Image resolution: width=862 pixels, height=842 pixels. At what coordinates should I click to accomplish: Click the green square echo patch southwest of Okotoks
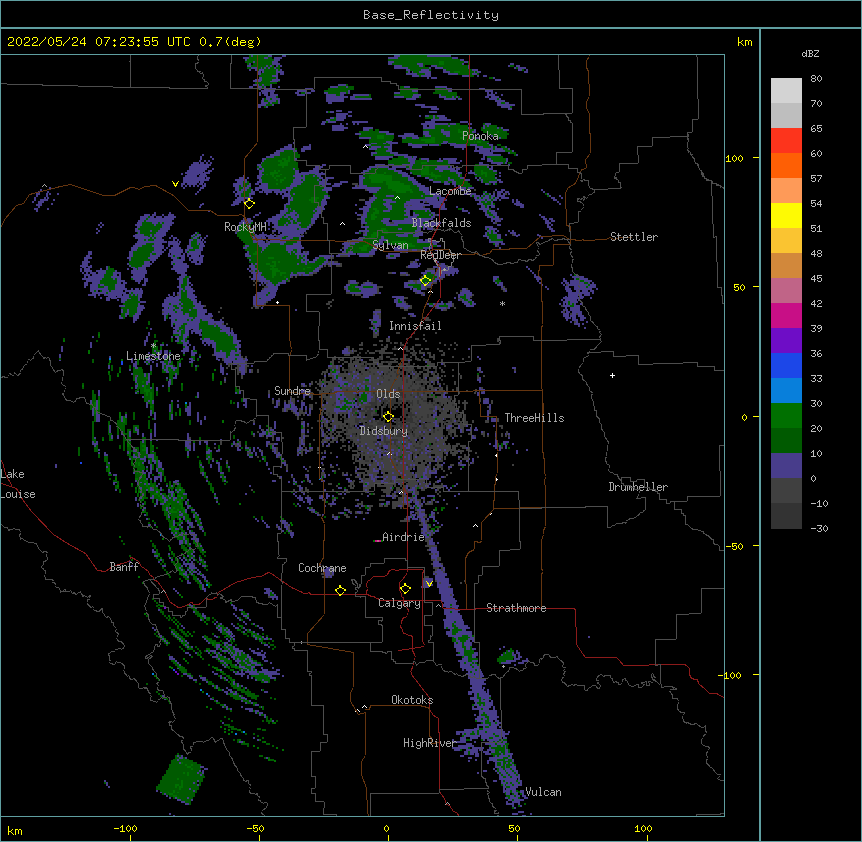(x=181, y=779)
